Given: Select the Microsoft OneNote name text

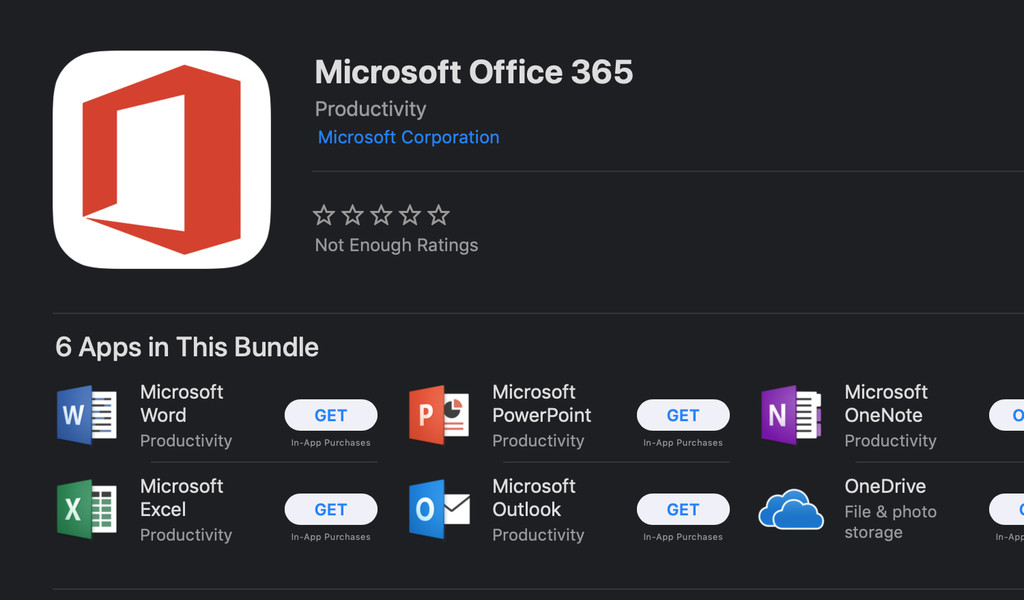Looking at the screenshot, I should point(886,403).
